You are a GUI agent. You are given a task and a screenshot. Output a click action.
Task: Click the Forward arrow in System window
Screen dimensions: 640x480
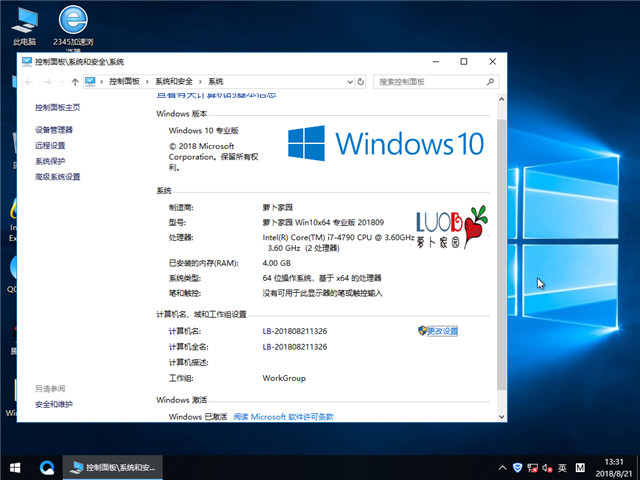pyautogui.click(x=47, y=82)
